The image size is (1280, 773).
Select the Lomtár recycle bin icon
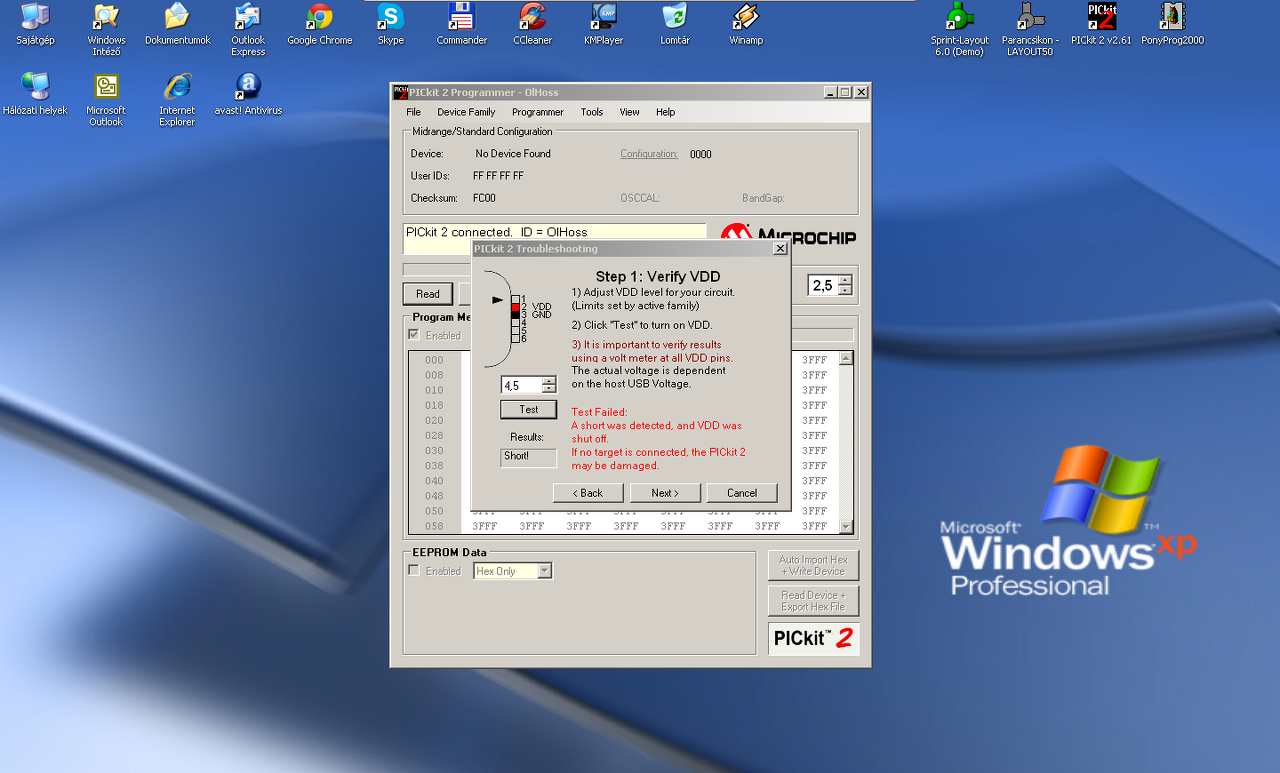[675, 24]
